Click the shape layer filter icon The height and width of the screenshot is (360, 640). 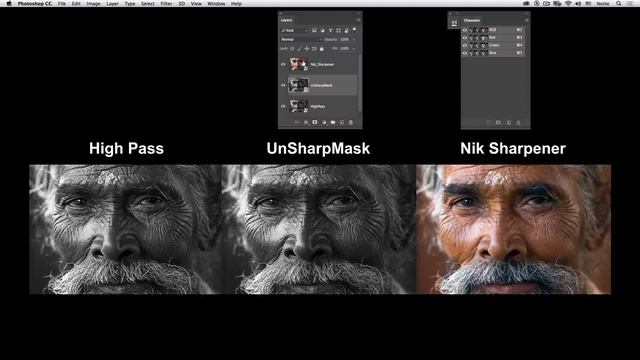[338, 30]
